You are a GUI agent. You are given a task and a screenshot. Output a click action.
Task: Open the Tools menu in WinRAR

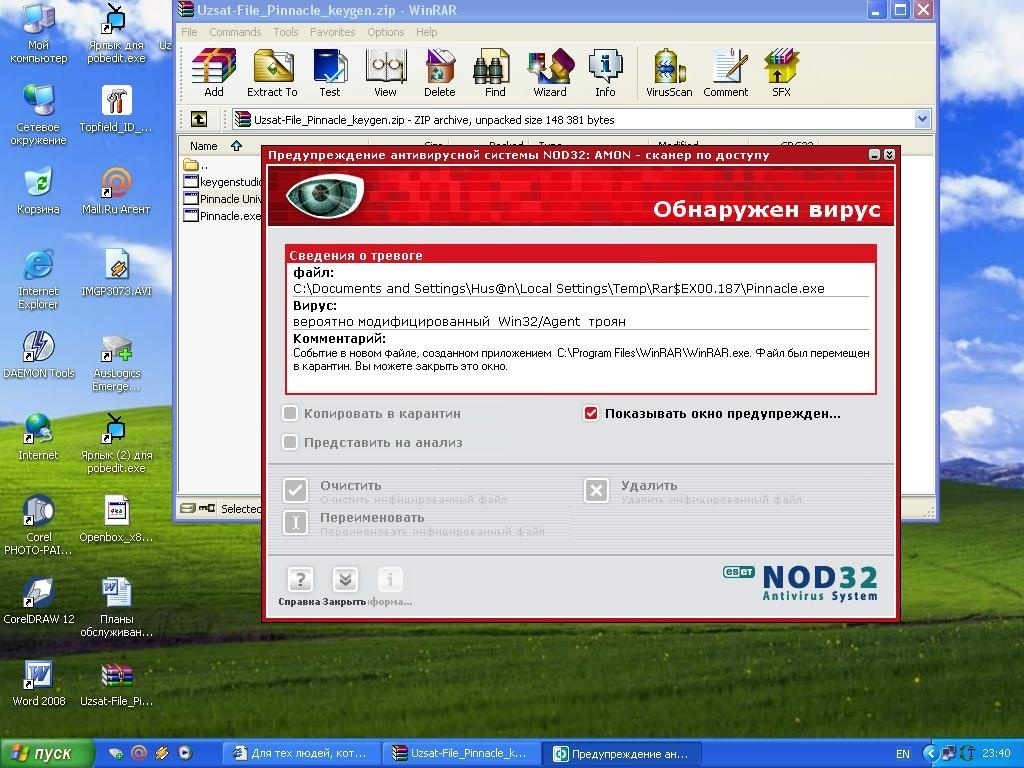285,32
